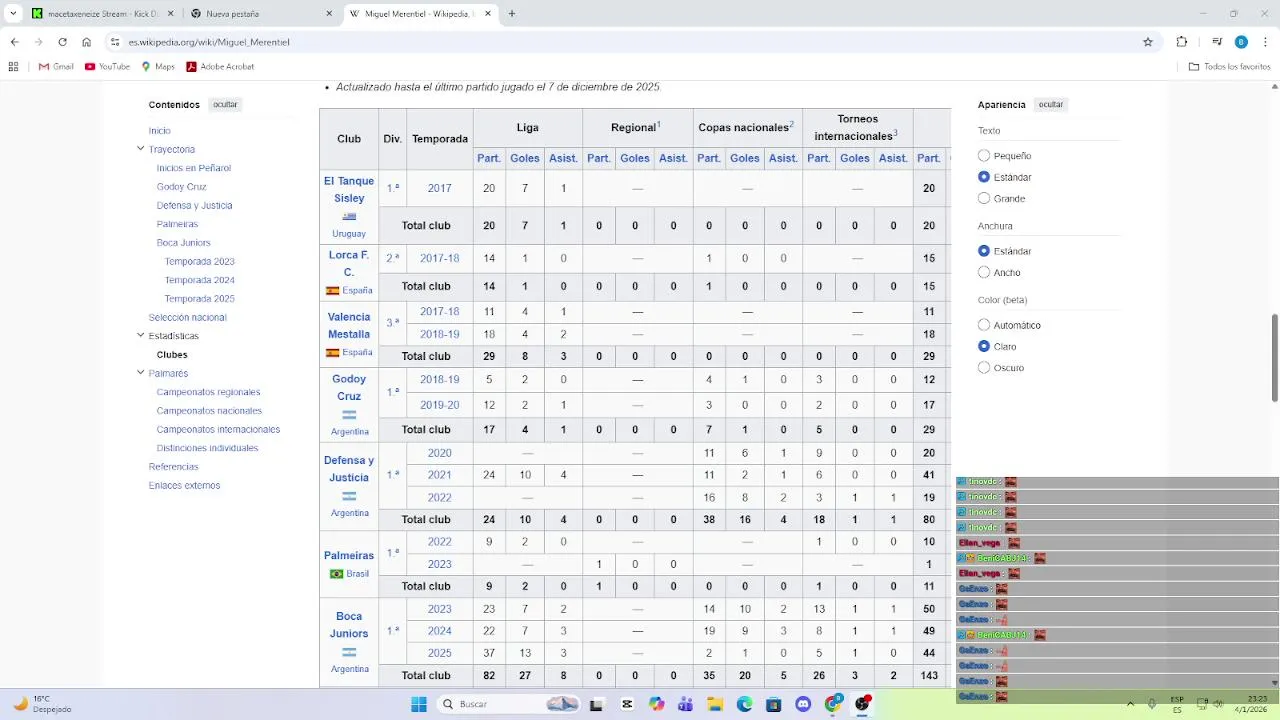Hide the Apariencia panel
1280x720 pixels.
coord(1051,104)
